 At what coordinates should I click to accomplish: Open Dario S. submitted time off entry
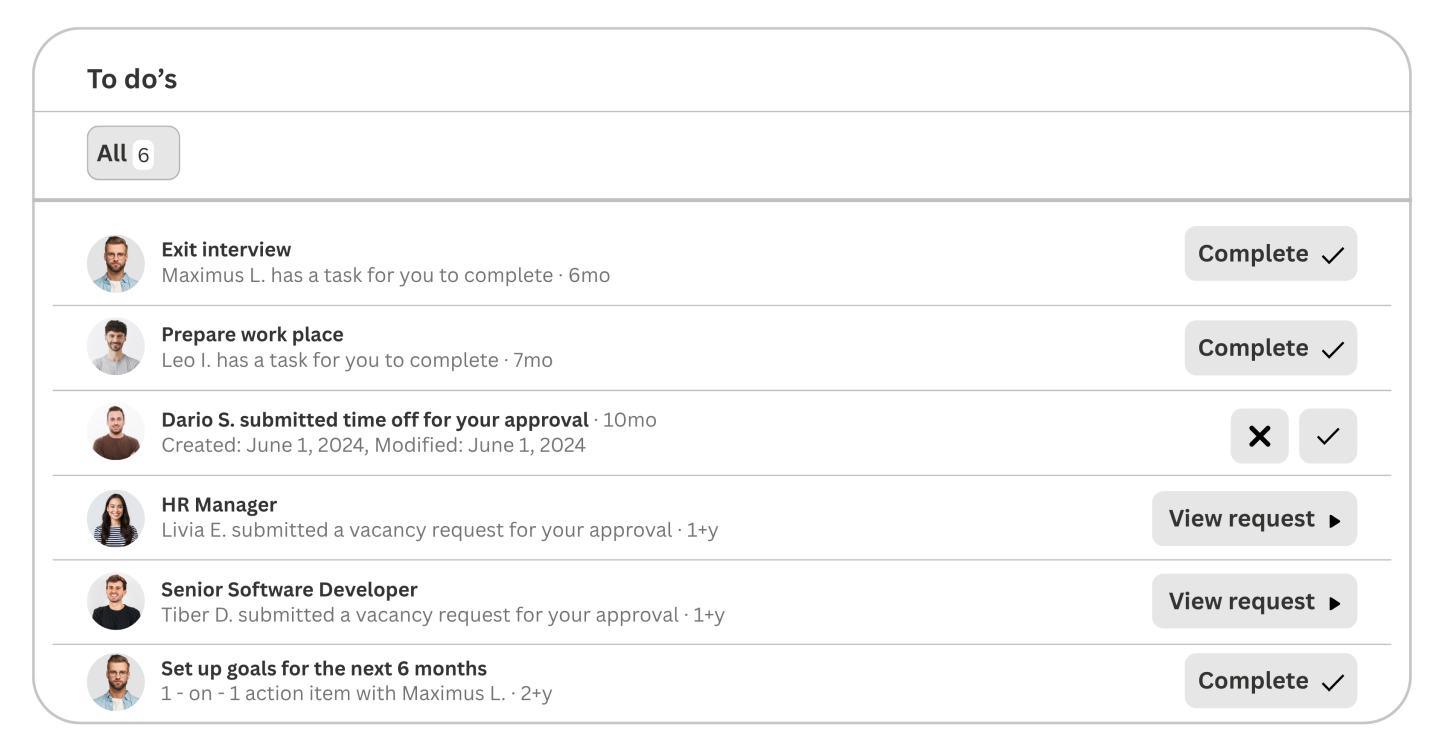[375, 420]
